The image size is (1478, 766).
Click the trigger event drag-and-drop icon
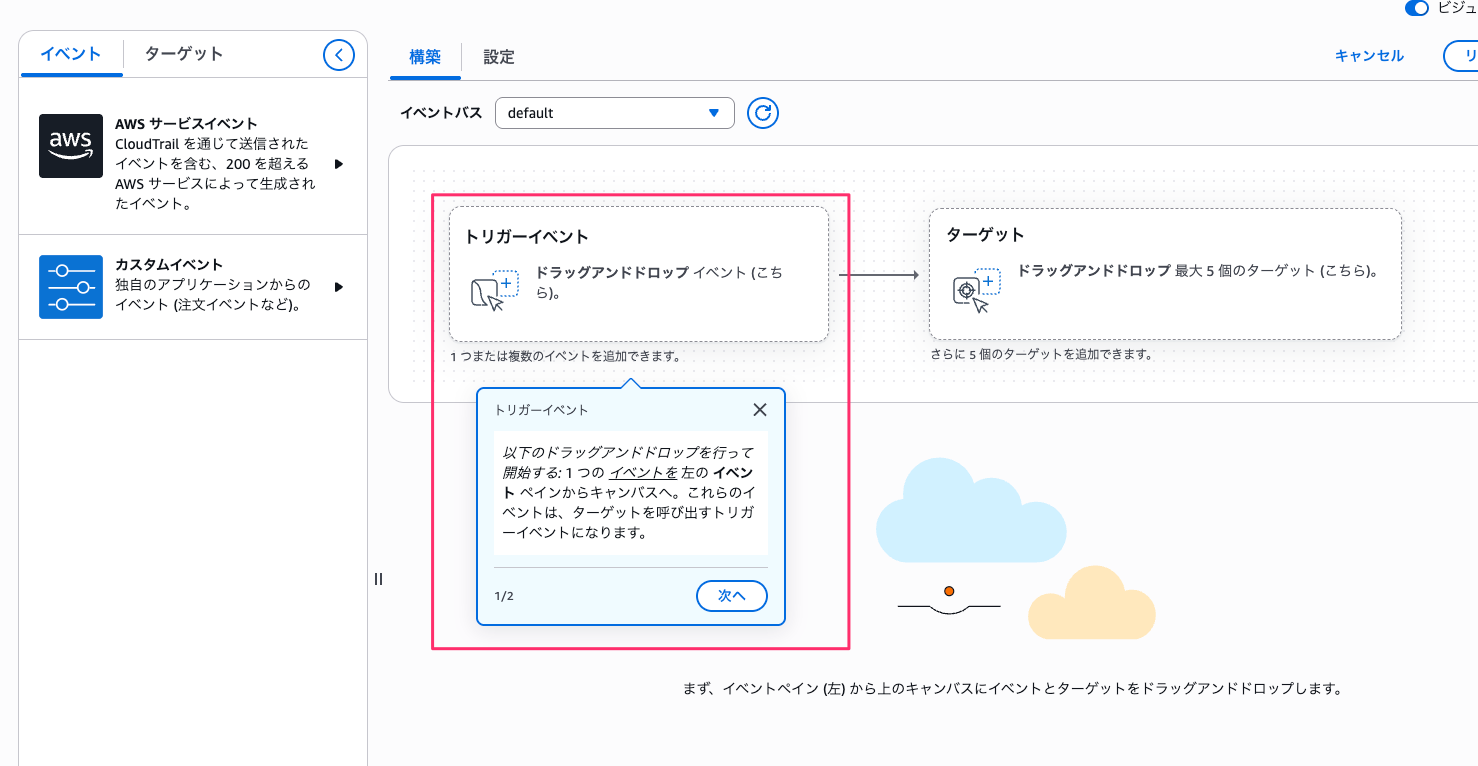(x=494, y=289)
